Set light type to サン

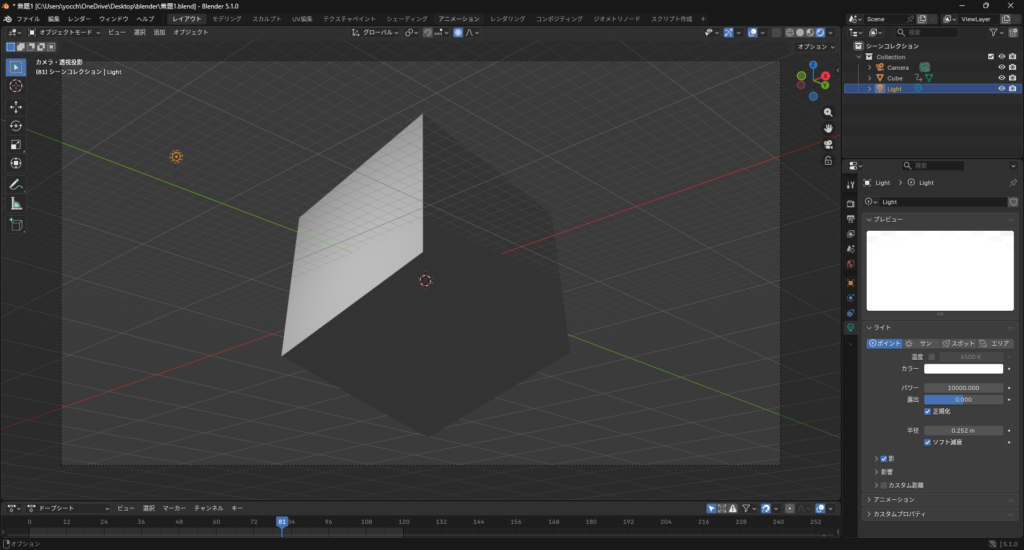coord(920,343)
